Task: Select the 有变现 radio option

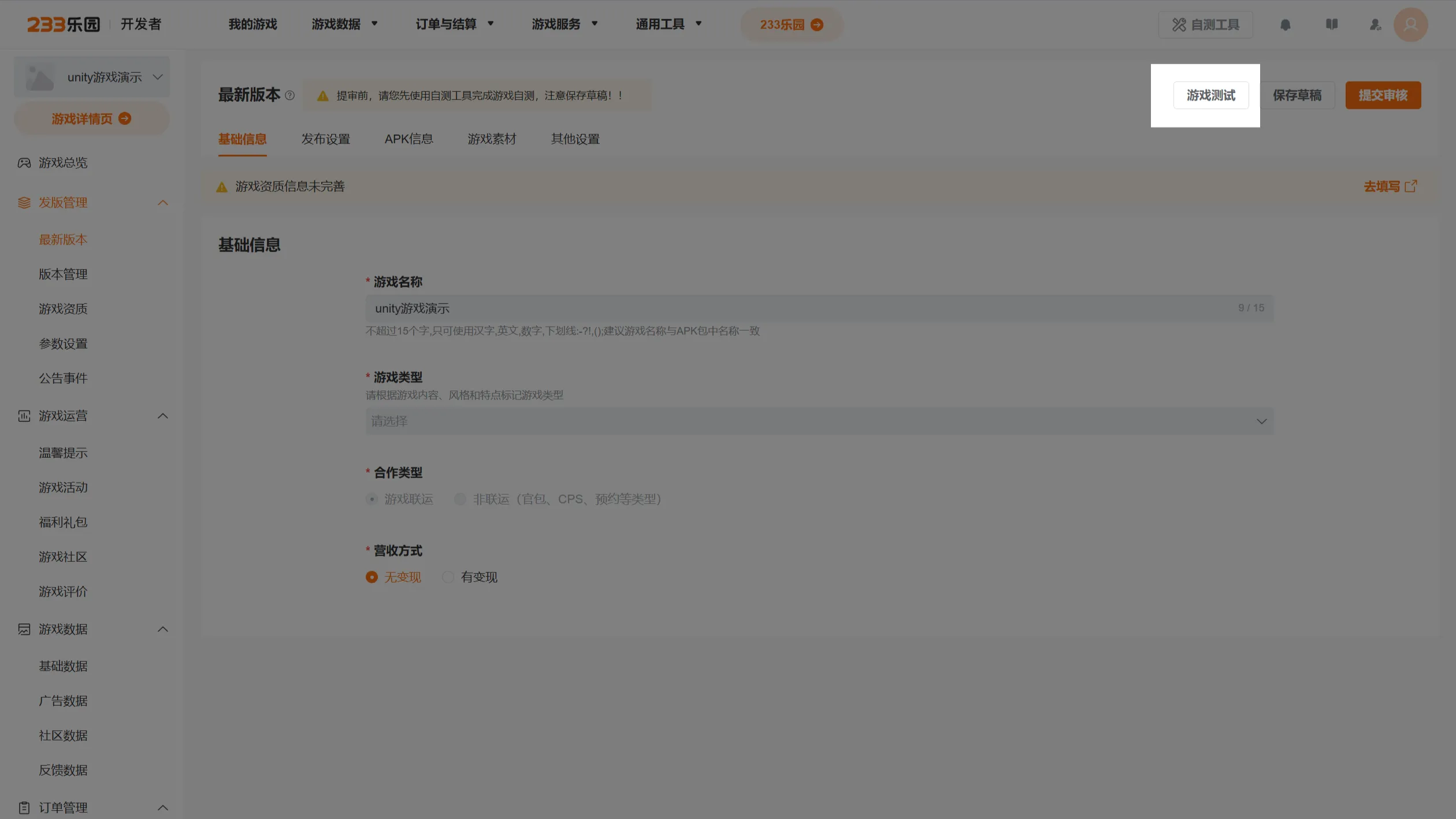Action: click(448, 577)
